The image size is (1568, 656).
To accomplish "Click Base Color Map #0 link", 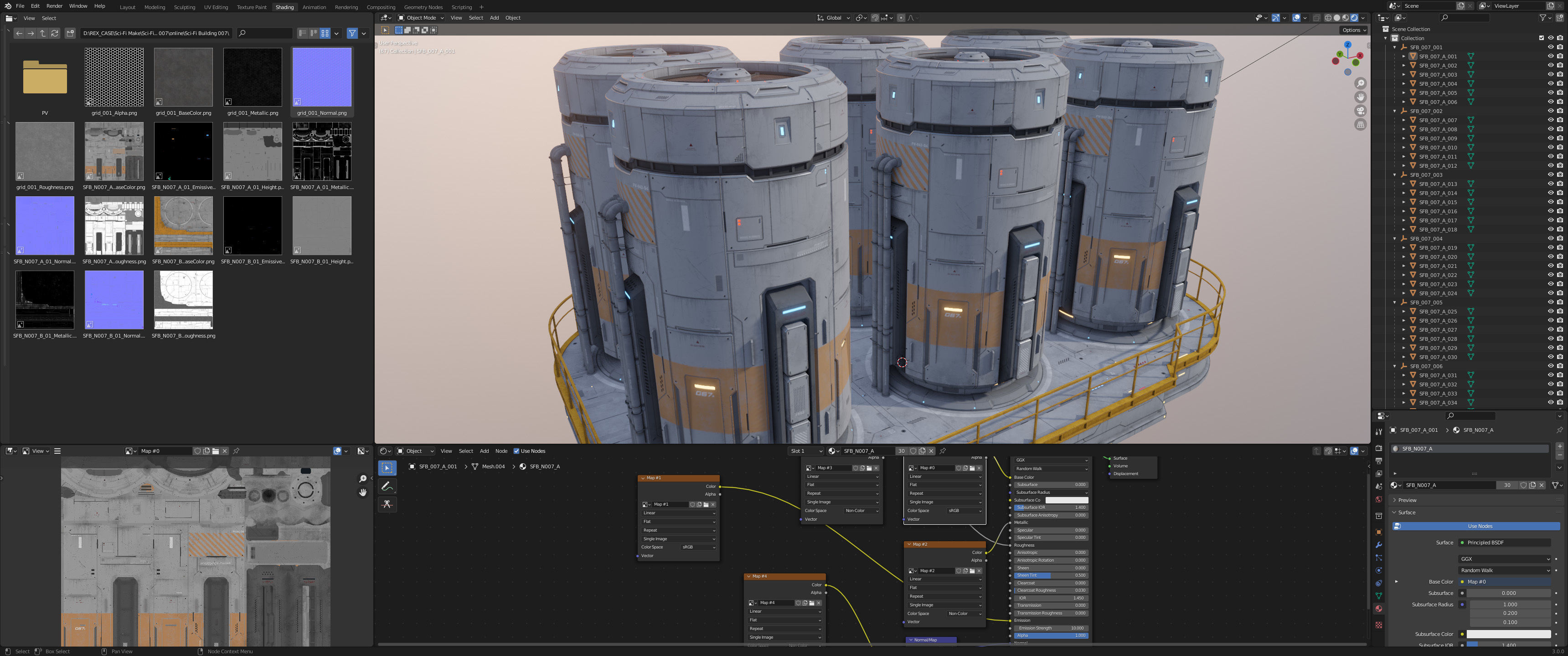I will [1505, 582].
